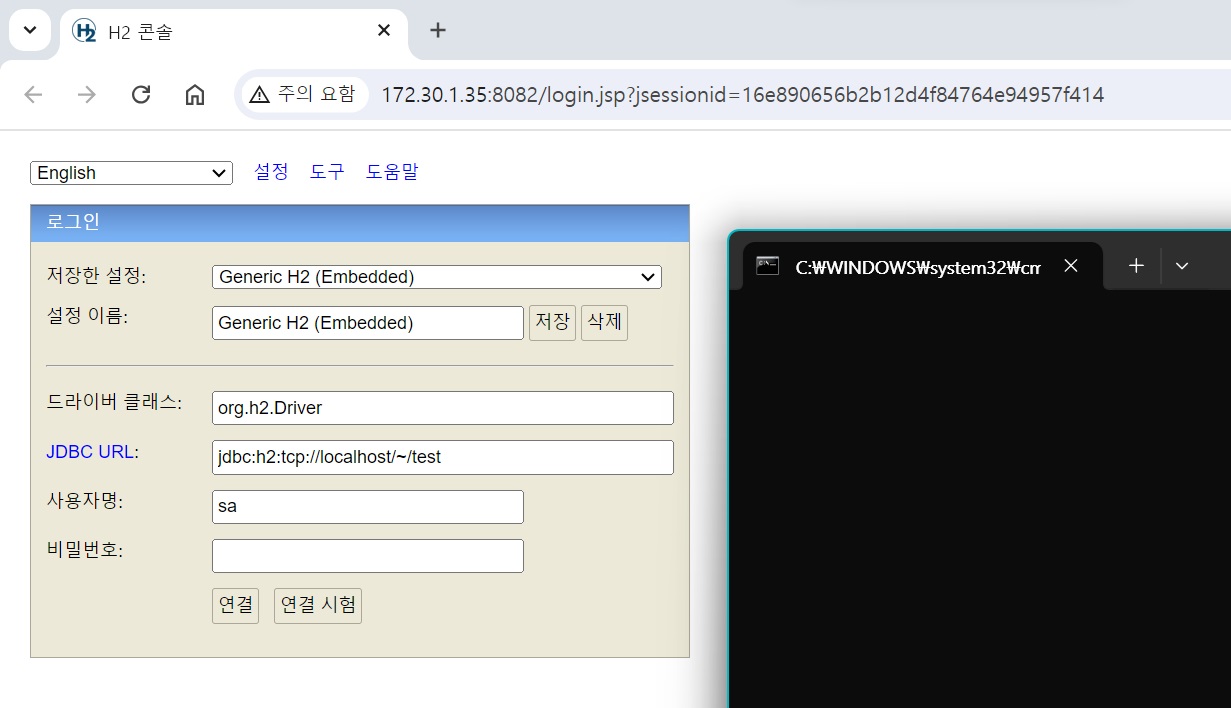1231x708 pixels.
Task: Click the browser back arrow
Action: (x=33, y=95)
